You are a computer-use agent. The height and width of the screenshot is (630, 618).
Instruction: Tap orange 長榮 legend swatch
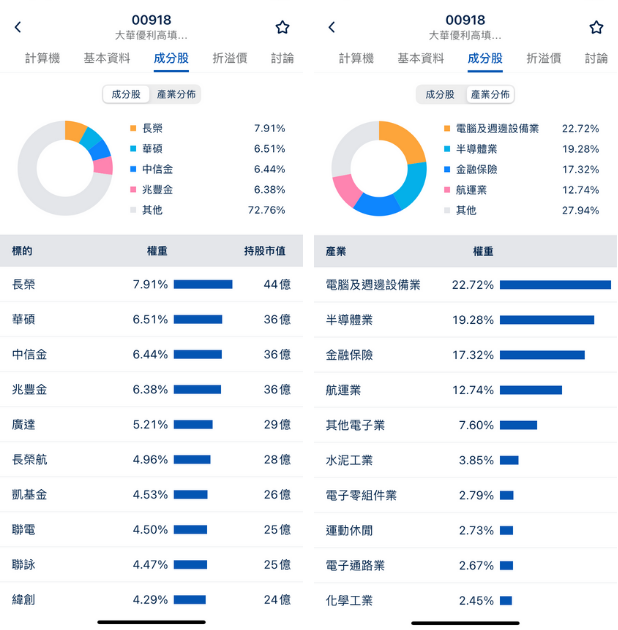(133, 128)
